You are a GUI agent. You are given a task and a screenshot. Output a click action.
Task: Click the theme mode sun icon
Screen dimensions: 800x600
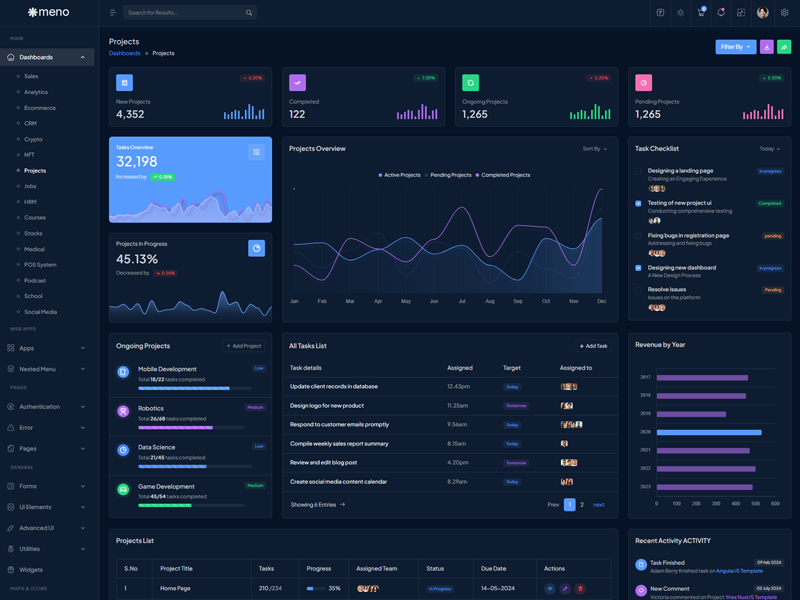tap(680, 13)
